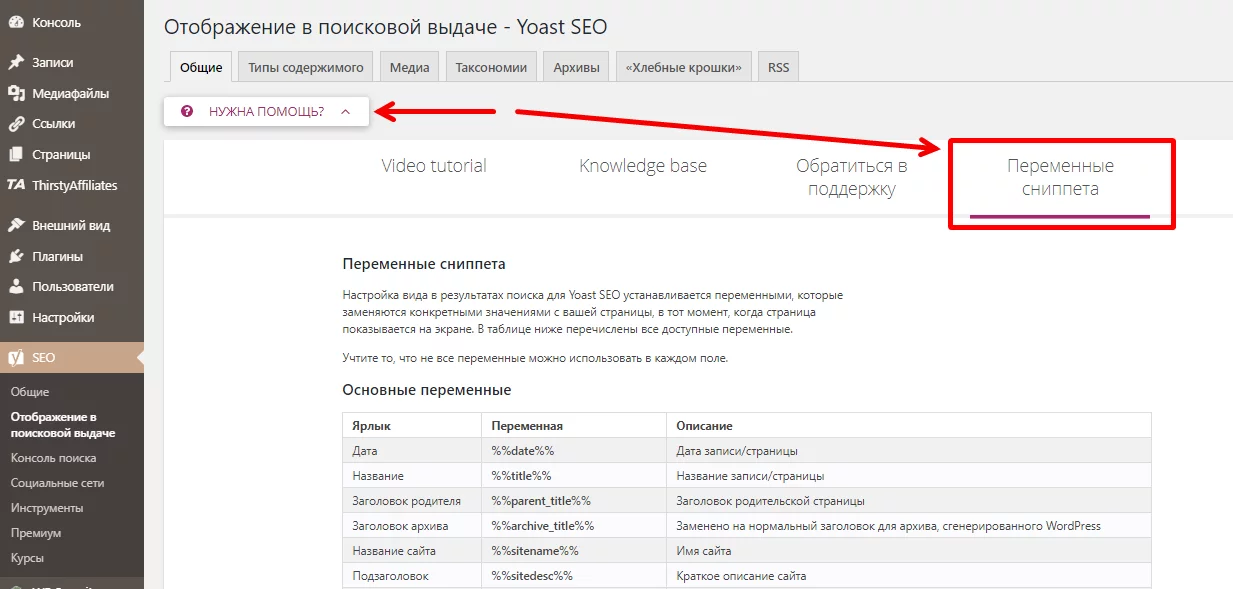
Task: Click the Консоль dashboard icon
Action: click(16, 22)
